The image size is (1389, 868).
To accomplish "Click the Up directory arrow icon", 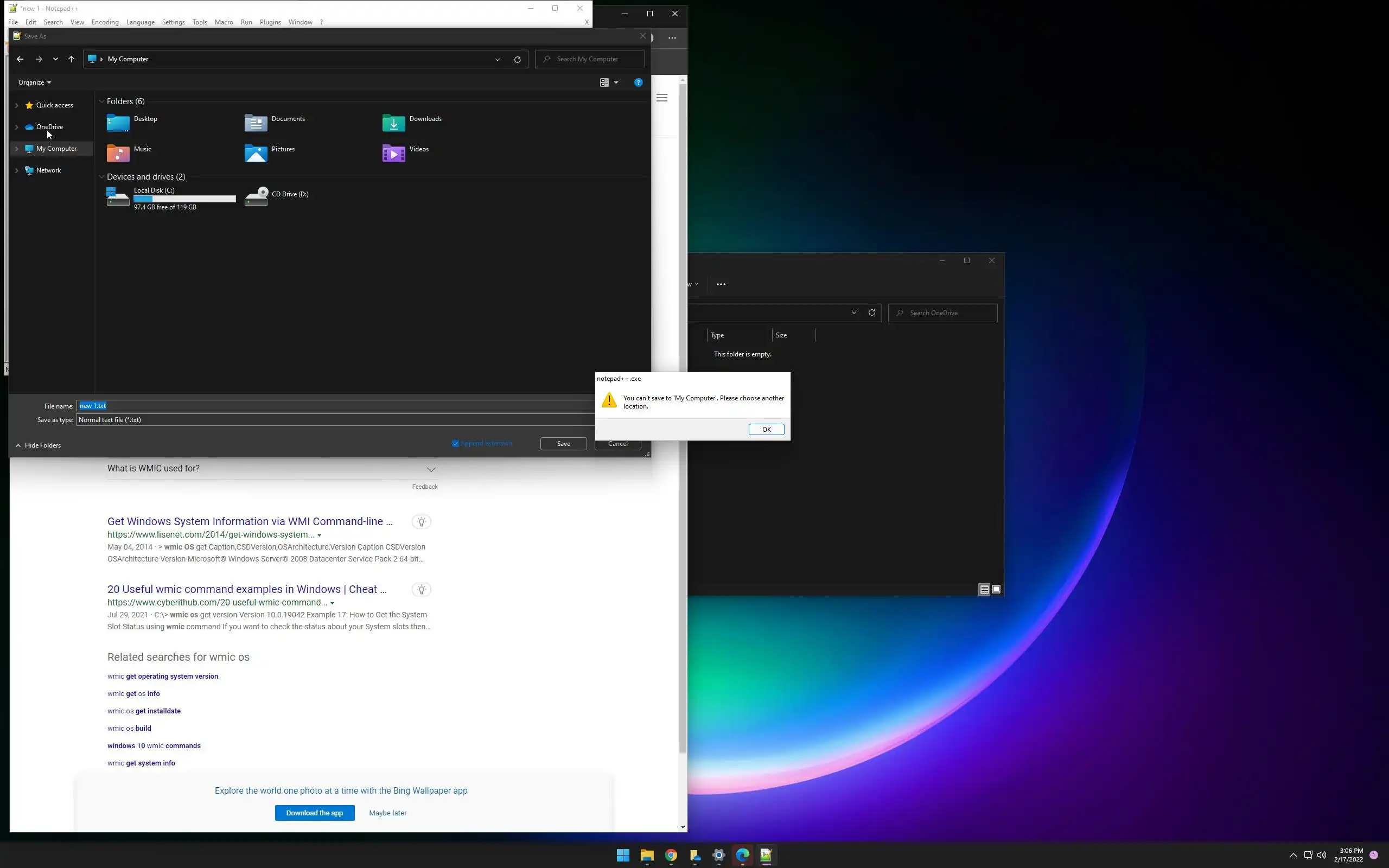I will [x=71, y=59].
